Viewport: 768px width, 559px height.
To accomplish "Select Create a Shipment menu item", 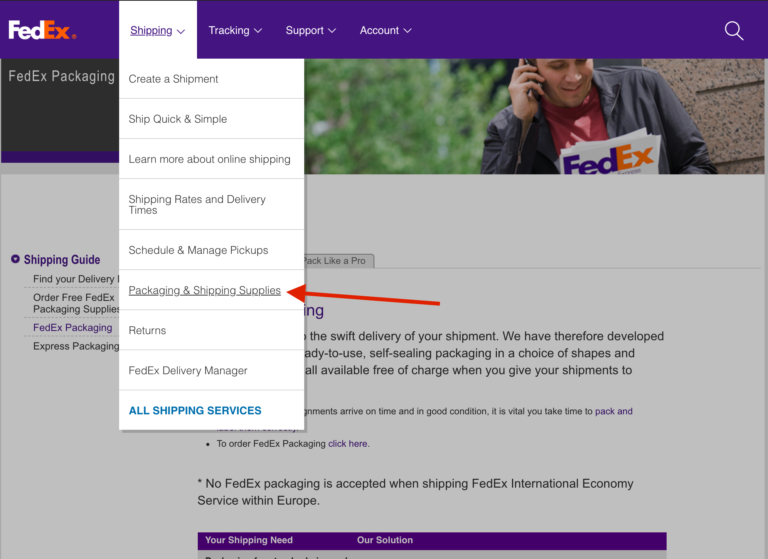I will tap(173, 79).
